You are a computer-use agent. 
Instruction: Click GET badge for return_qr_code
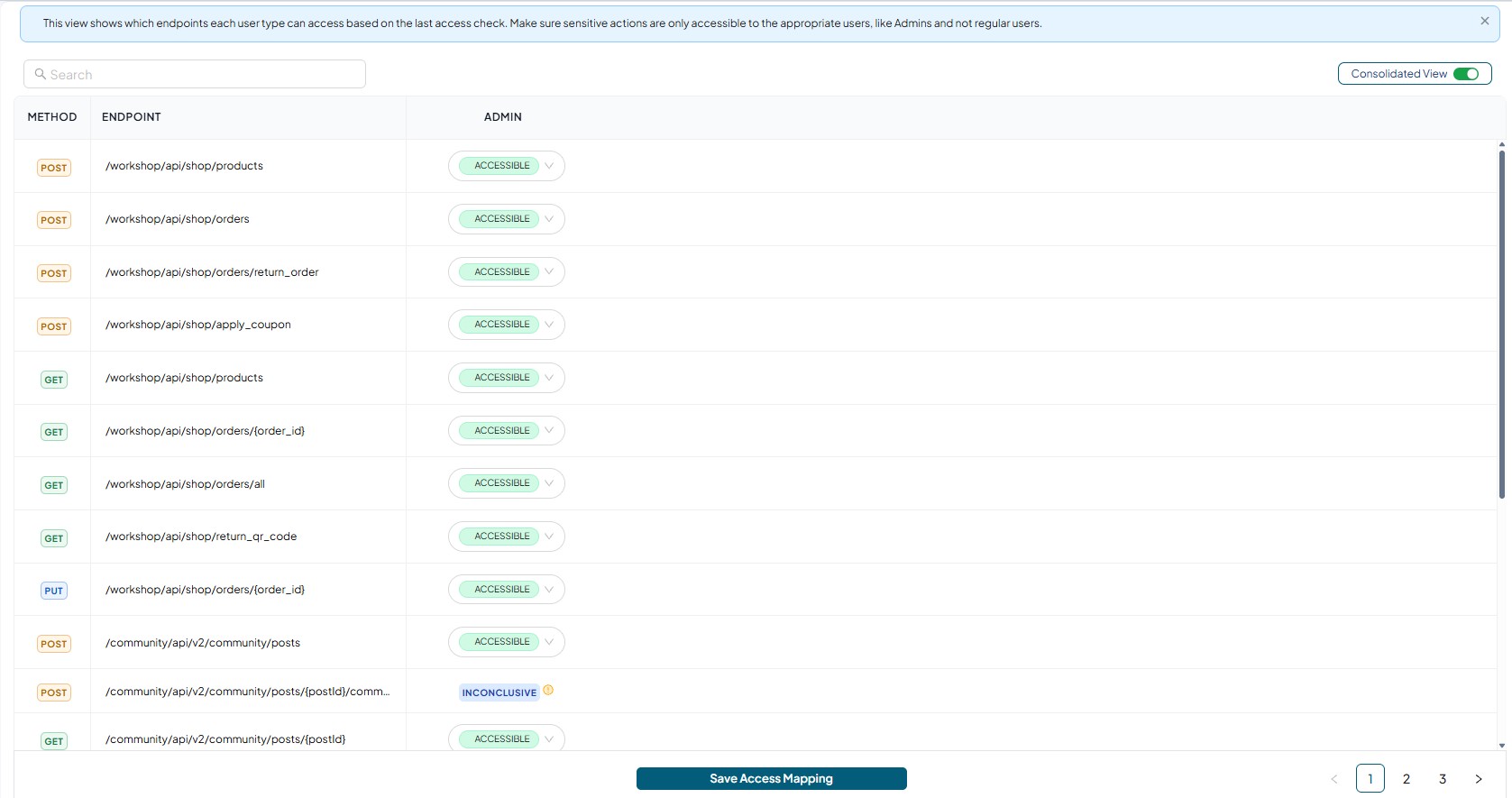pyautogui.click(x=54, y=538)
